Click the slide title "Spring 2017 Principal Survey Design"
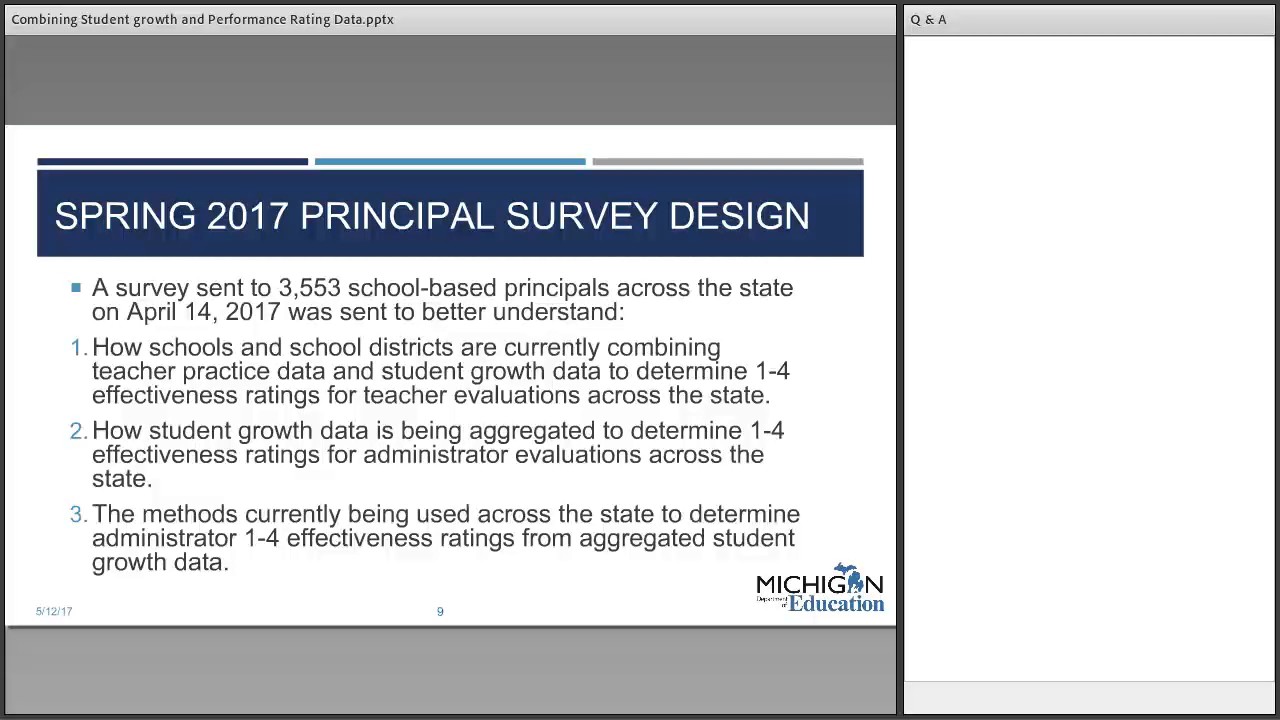The image size is (1280, 720). 432,216
